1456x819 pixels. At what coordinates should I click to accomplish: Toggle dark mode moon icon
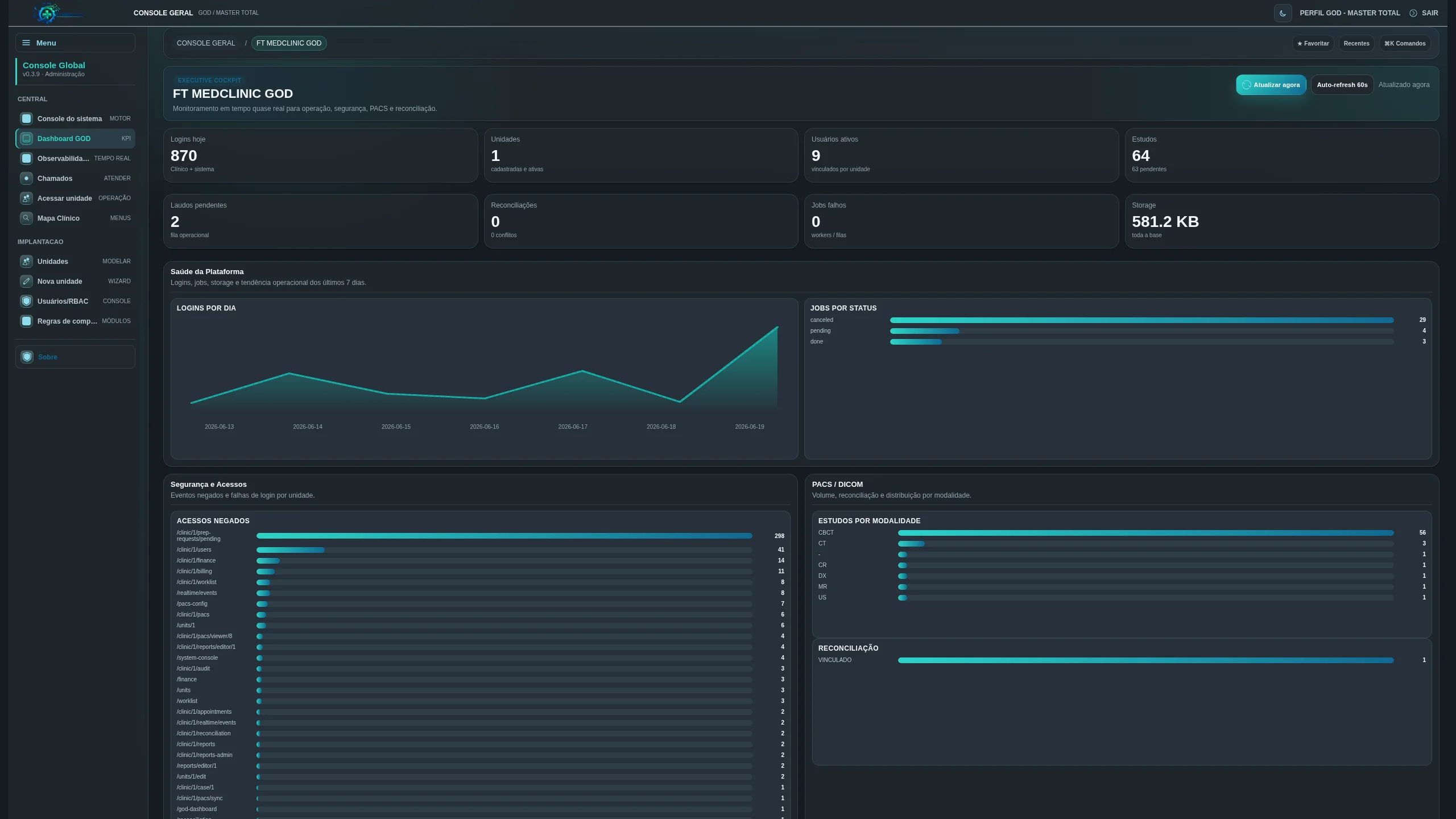coord(1283,13)
